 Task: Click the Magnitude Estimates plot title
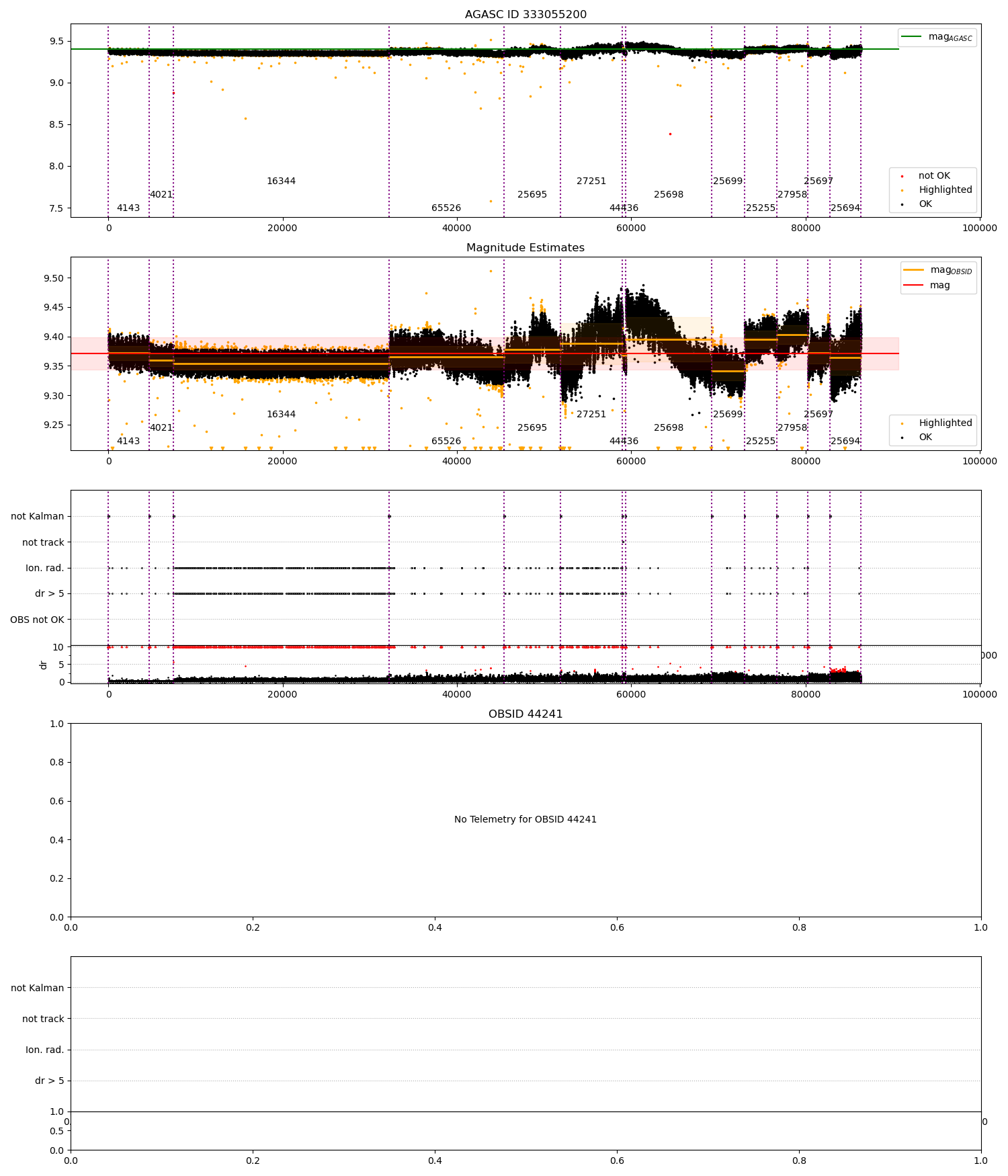click(526, 248)
